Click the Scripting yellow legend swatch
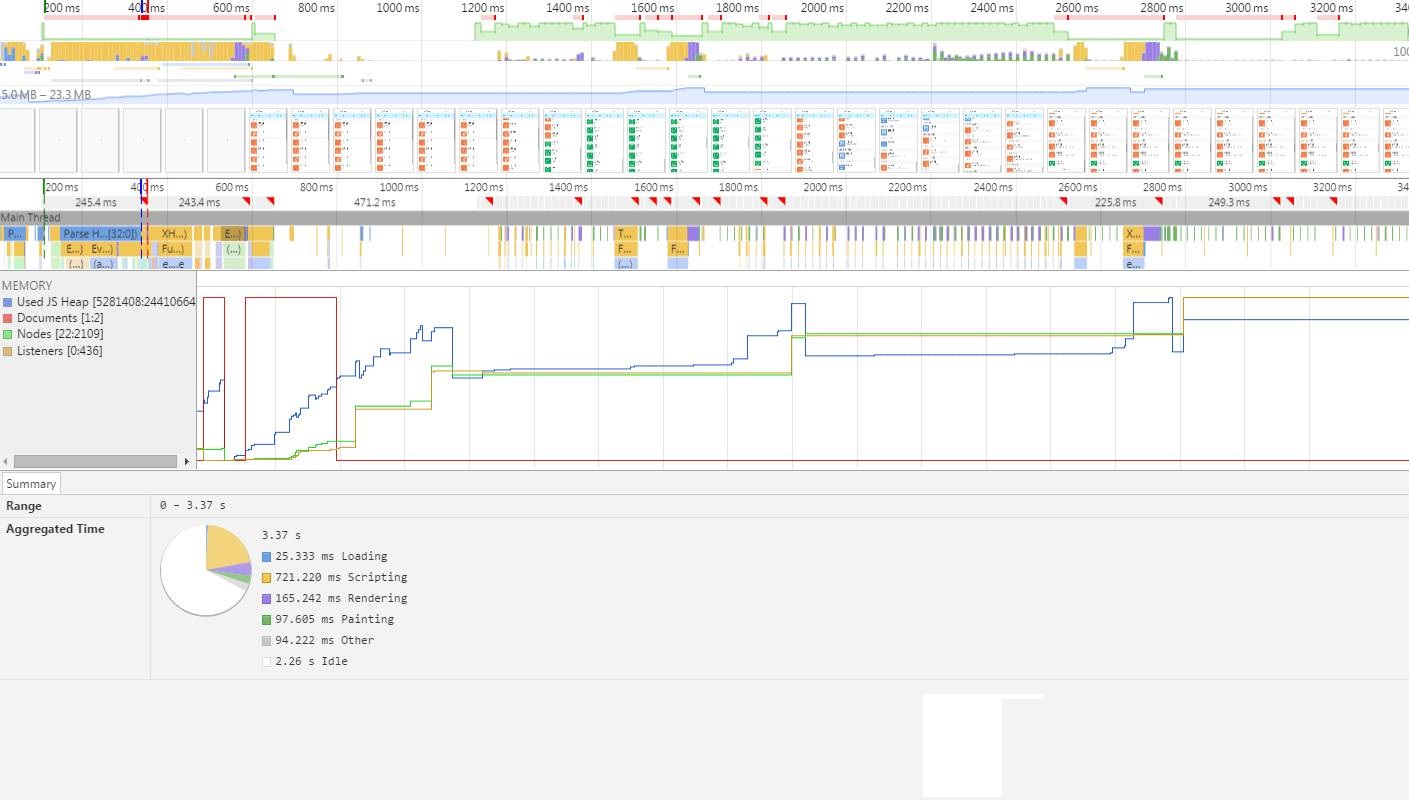The height and width of the screenshot is (800, 1409). point(267,578)
